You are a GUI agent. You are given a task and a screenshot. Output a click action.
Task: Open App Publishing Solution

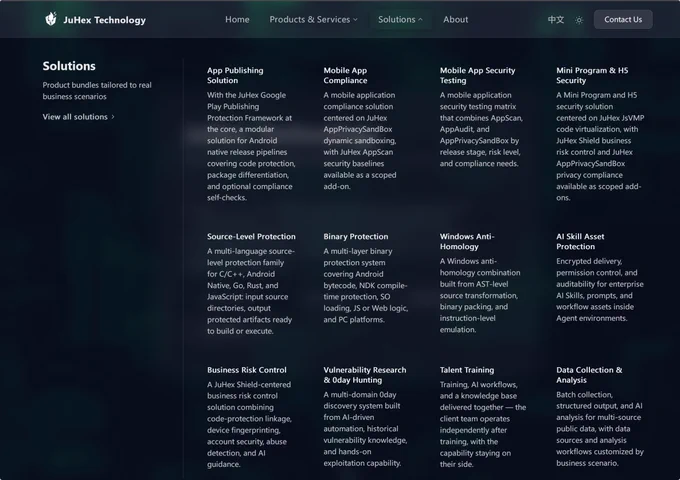tap(235, 75)
